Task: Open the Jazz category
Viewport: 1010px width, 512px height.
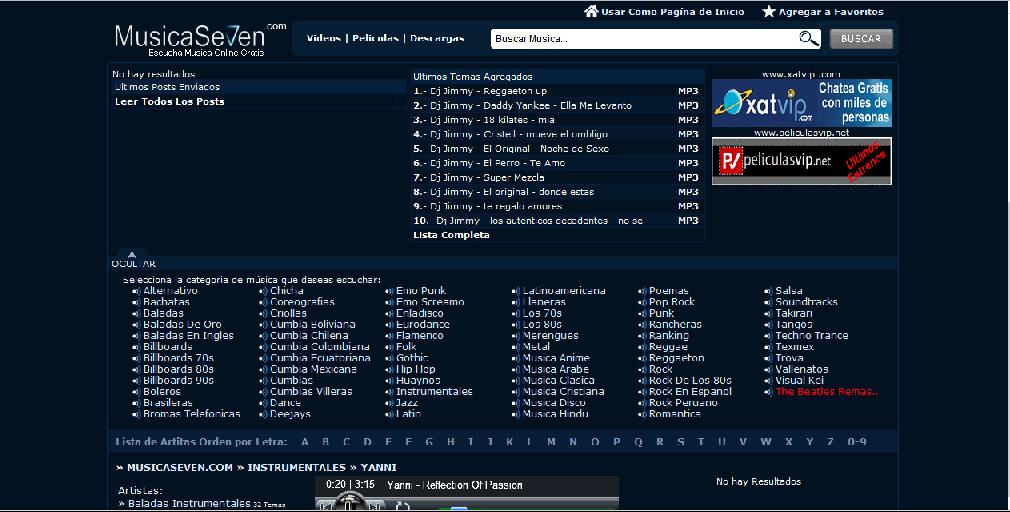Action: (407, 403)
